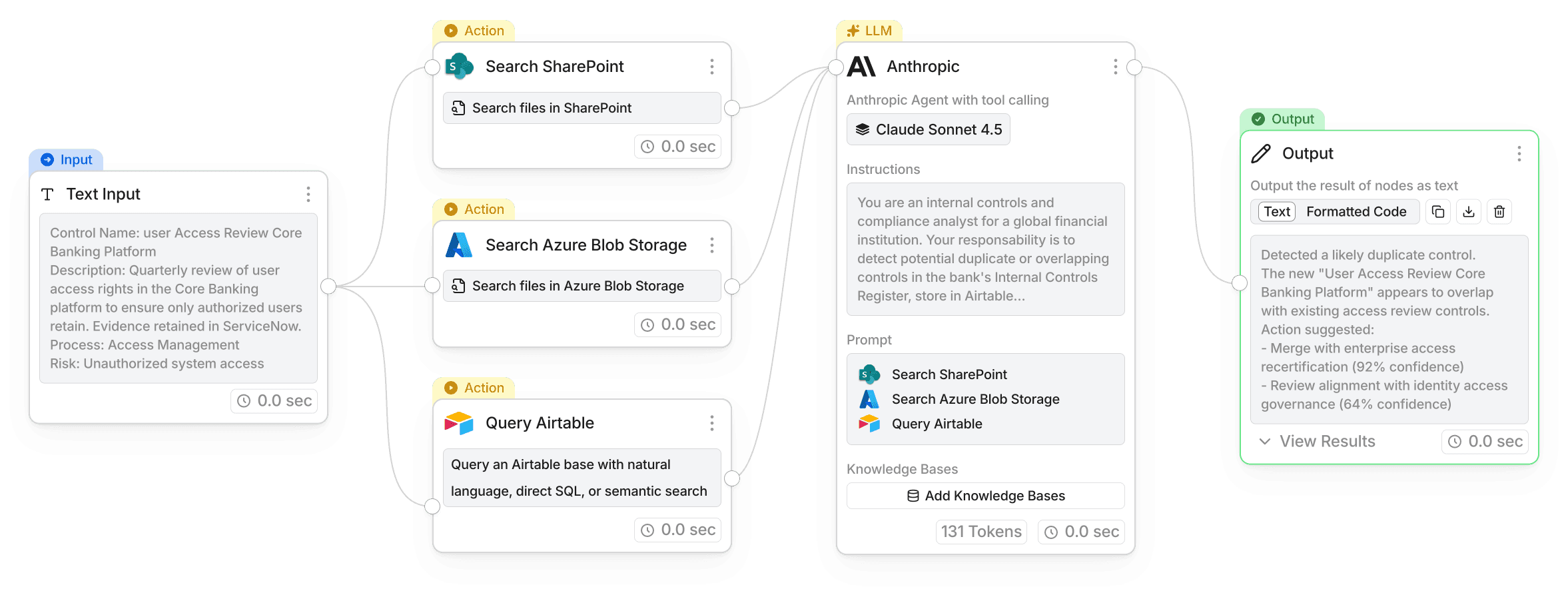Image resolution: width=1568 pixels, height=605 pixels.
Task: Click the Azure Blob Storage output connector
Action: [x=732, y=287]
